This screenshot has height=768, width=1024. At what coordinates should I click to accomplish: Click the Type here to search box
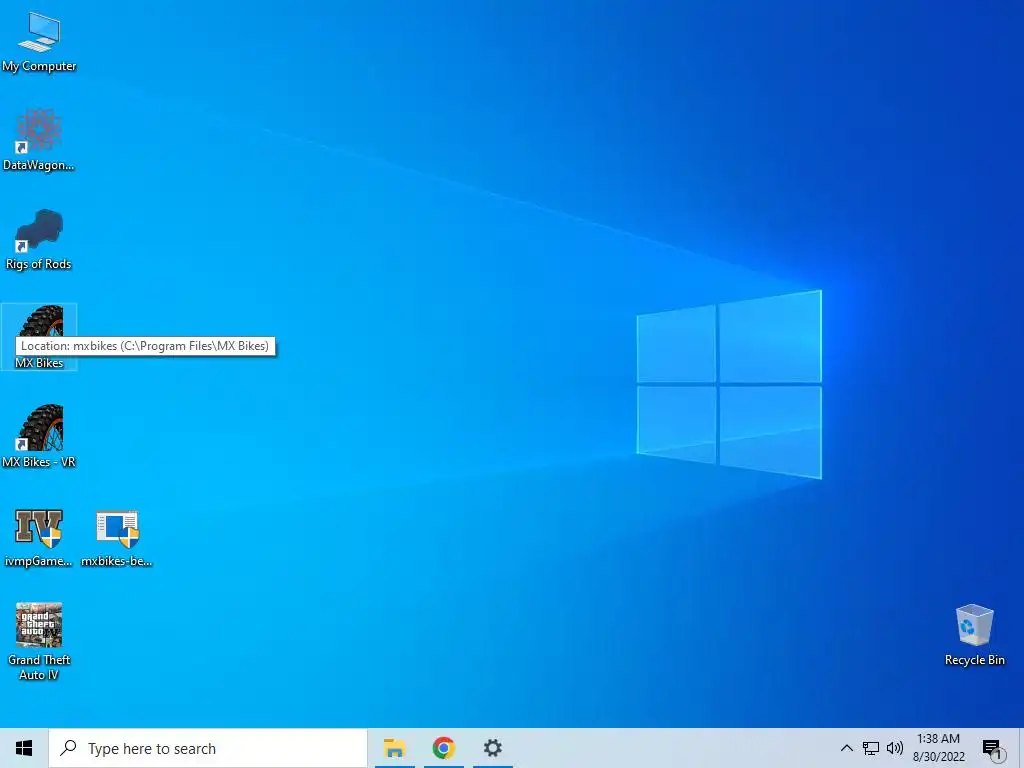(x=208, y=748)
